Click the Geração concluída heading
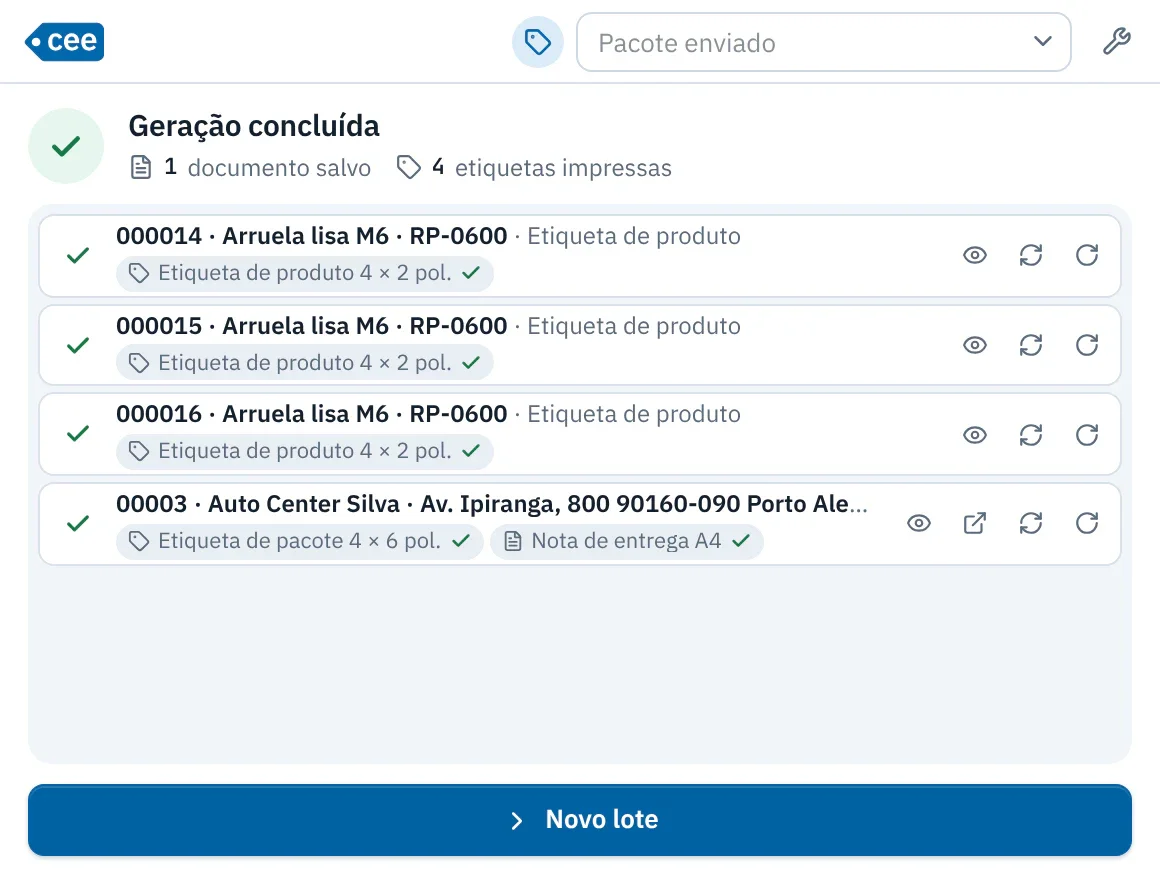This screenshot has width=1160, height=880. click(x=254, y=126)
